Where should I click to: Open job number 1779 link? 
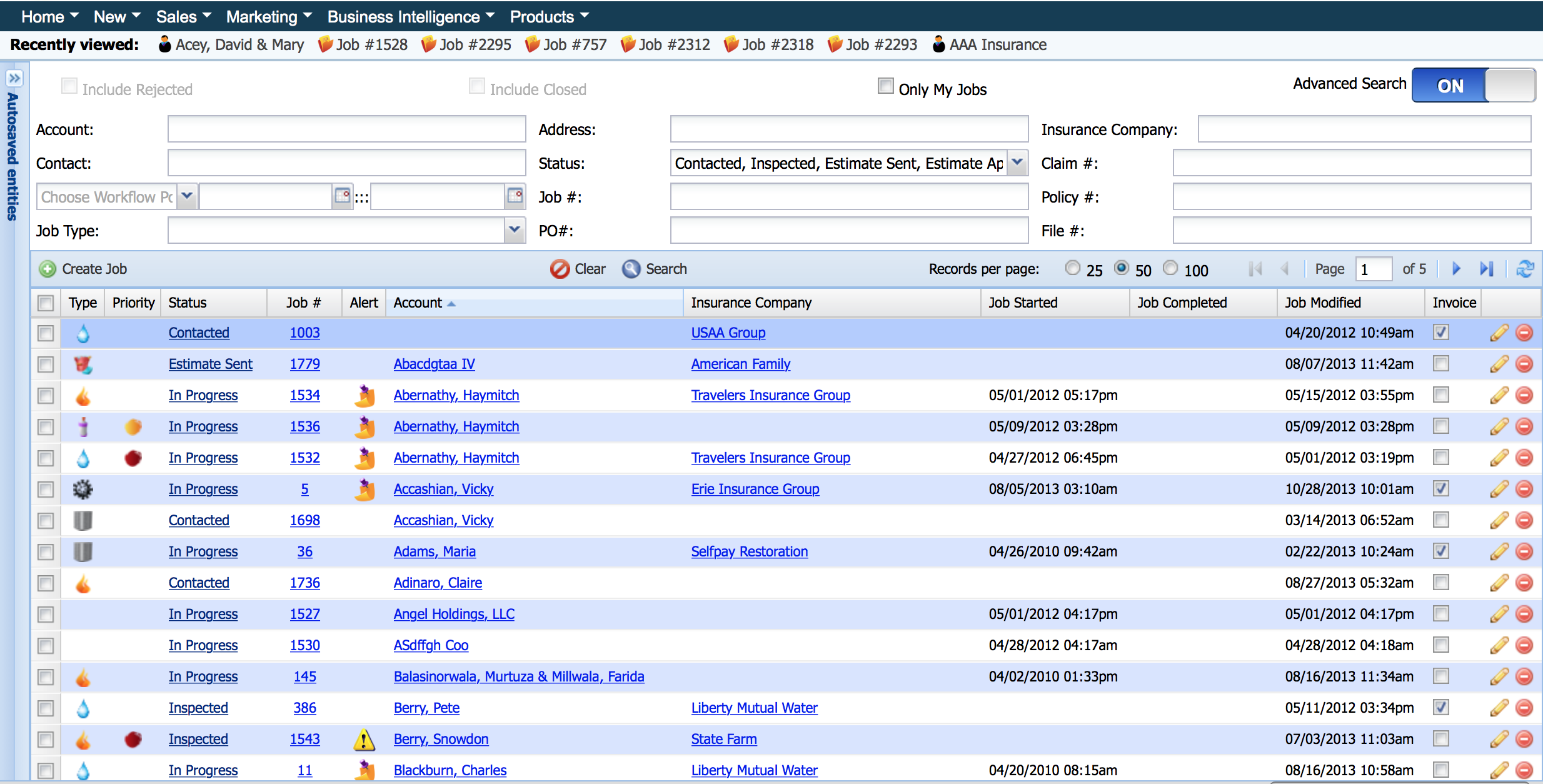pyautogui.click(x=304, y=364)
